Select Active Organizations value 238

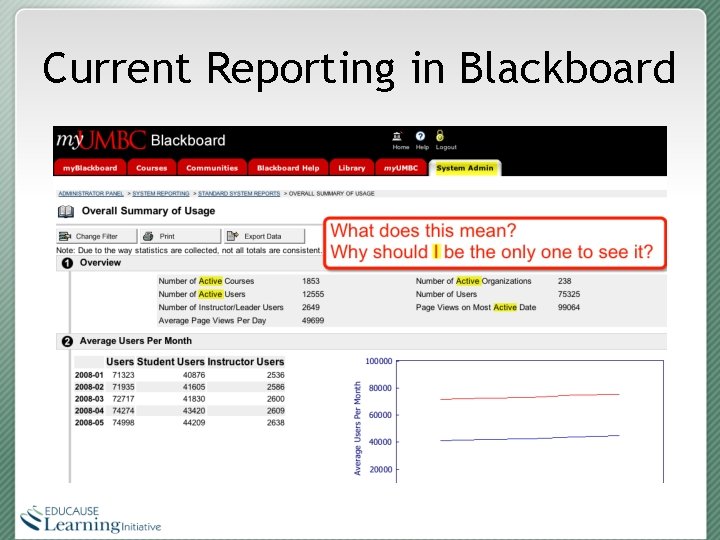tap(564, 281)
